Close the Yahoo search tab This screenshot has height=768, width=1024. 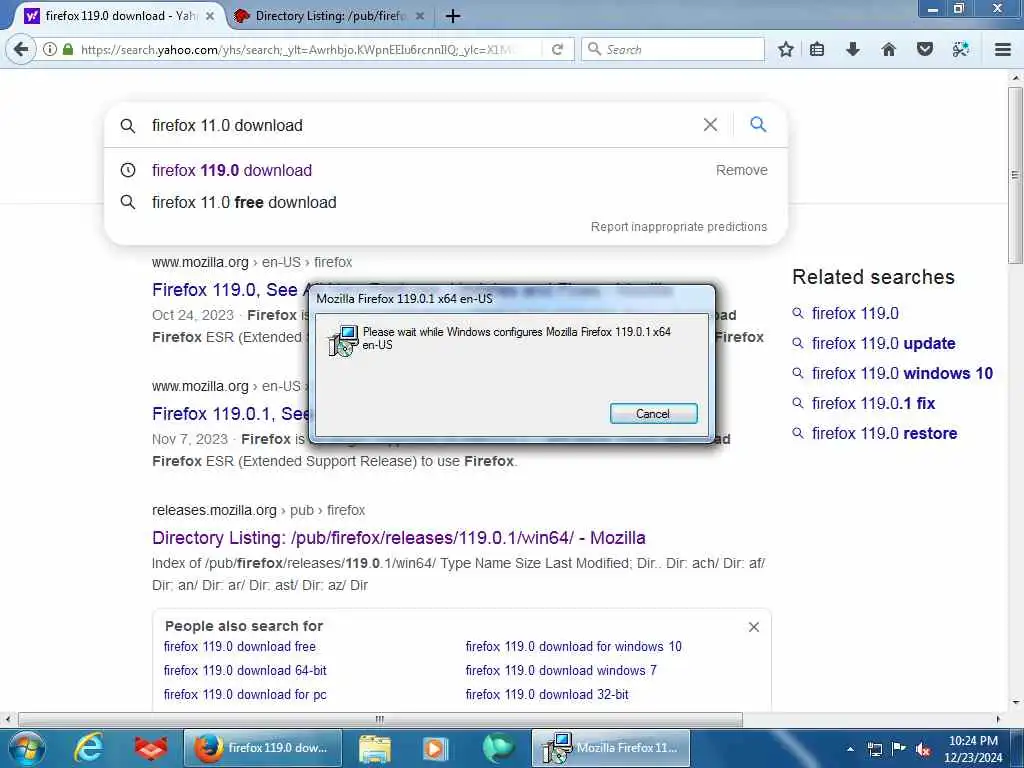[x=210, y=16]
